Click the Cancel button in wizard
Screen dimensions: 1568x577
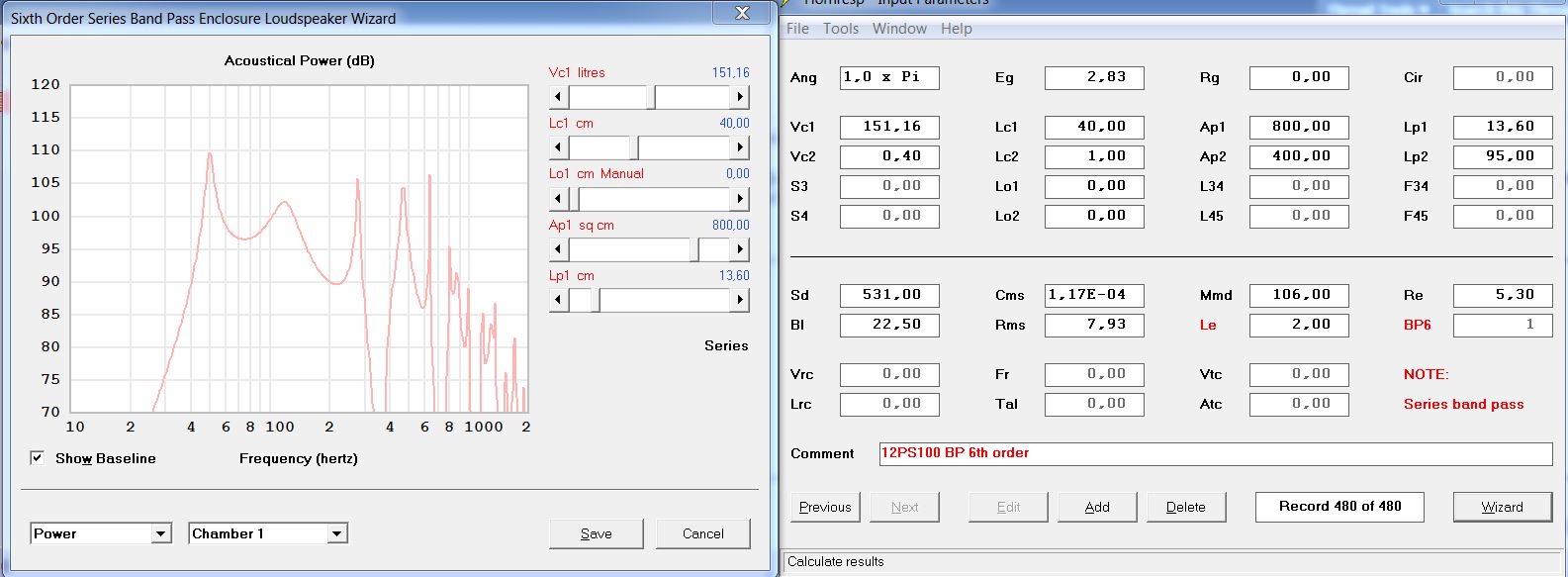(702, 533)
